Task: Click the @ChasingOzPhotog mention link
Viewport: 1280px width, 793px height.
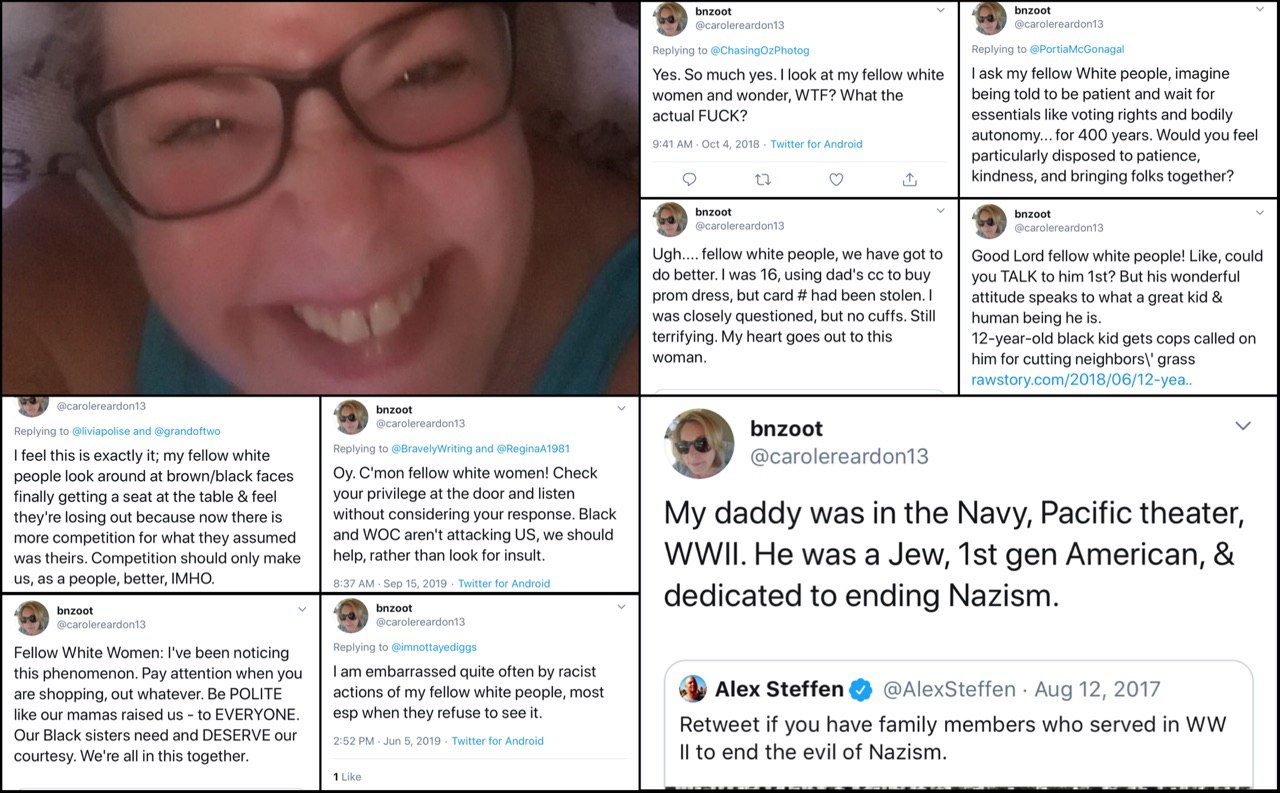Action: coord(760,50)
